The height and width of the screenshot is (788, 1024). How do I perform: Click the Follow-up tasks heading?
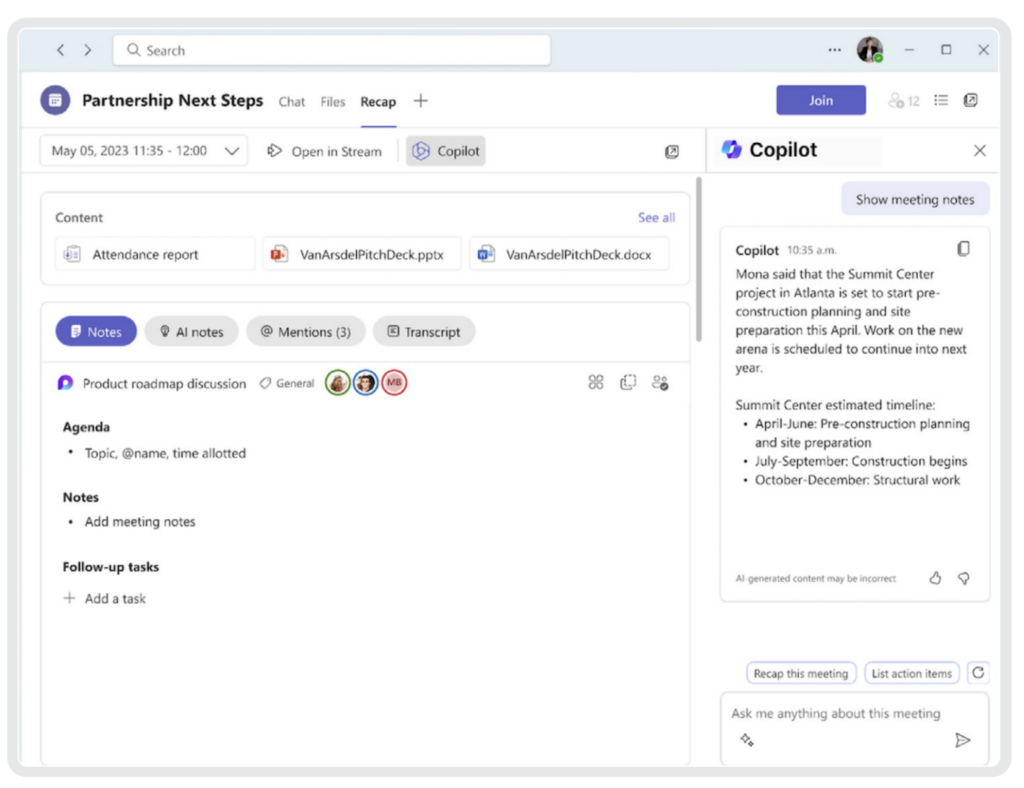coord(110,567)
